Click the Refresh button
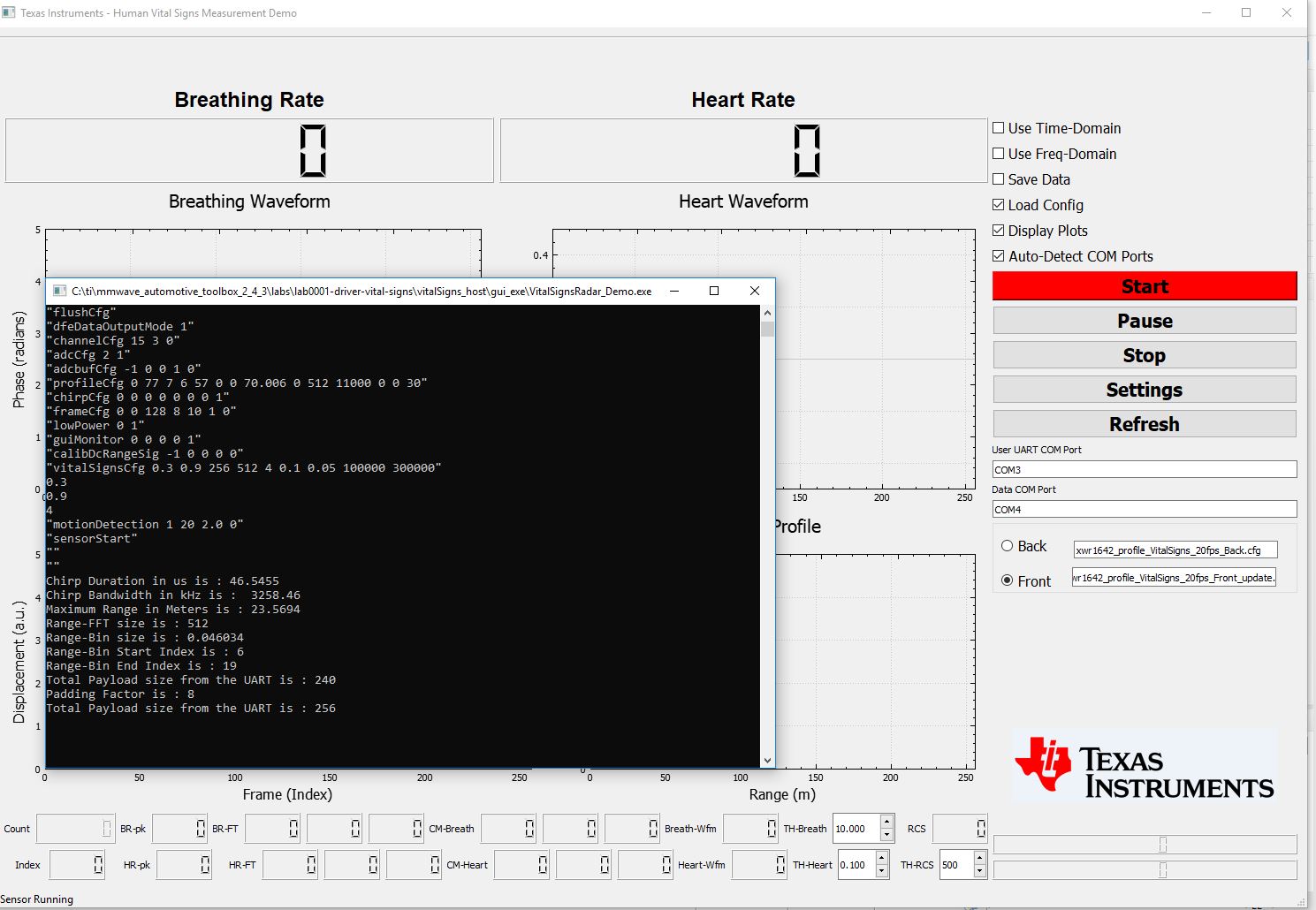The width and height of the screenshot is (1316, 910). coord(1145,424)
